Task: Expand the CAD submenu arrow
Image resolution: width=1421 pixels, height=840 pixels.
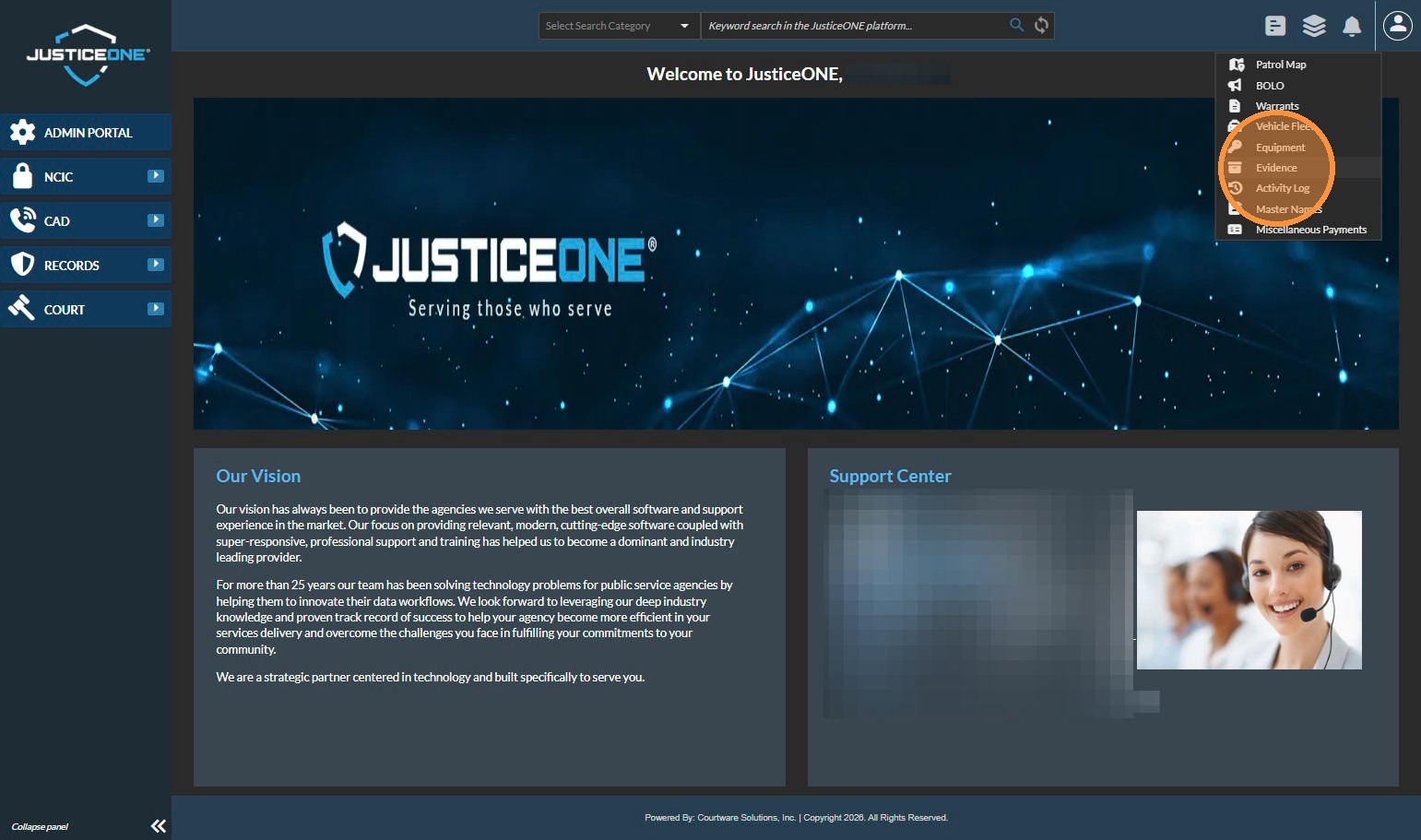Action: [x=155, y=219]
